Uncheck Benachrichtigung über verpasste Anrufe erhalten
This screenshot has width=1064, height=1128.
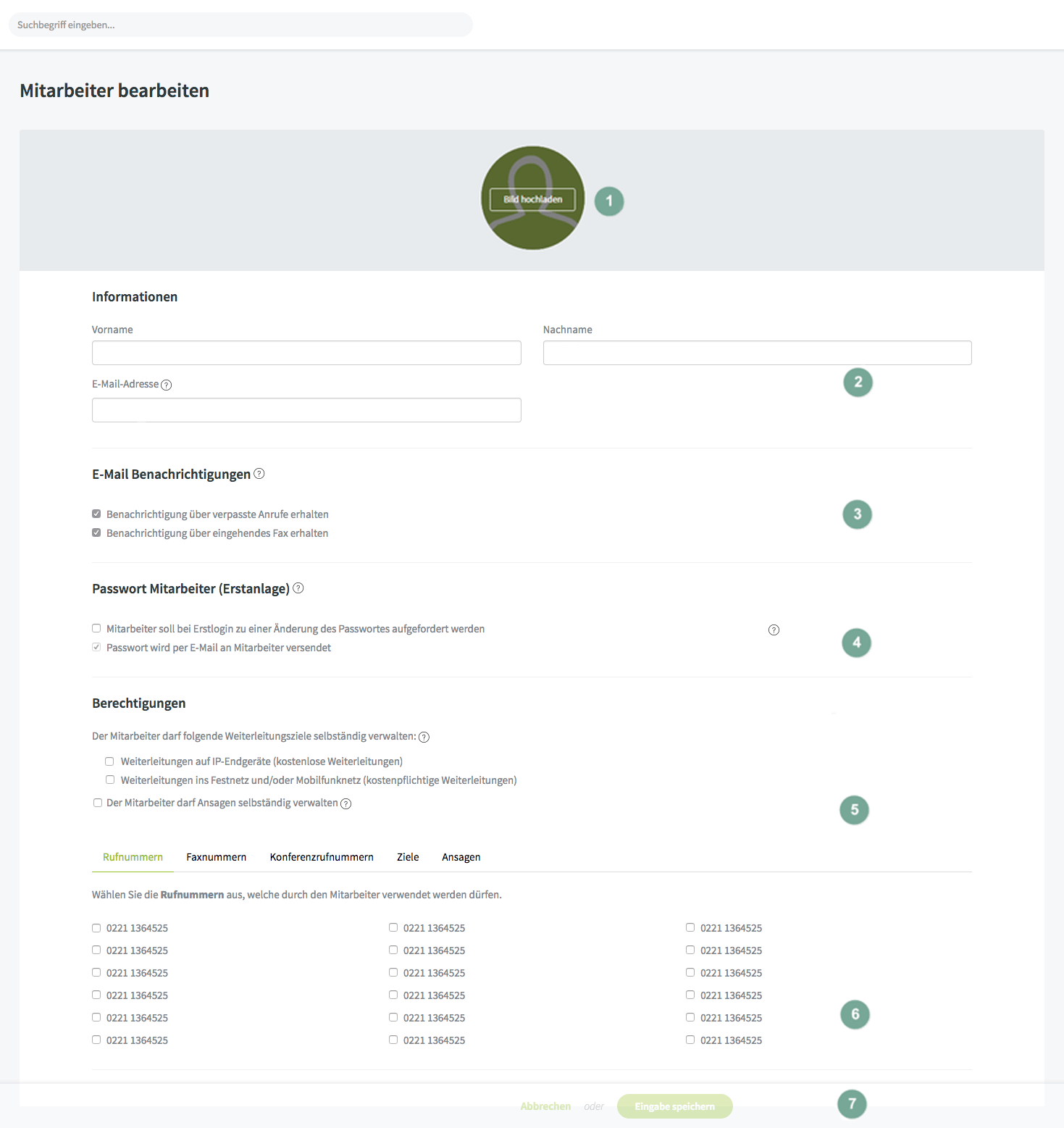(96, 514)
